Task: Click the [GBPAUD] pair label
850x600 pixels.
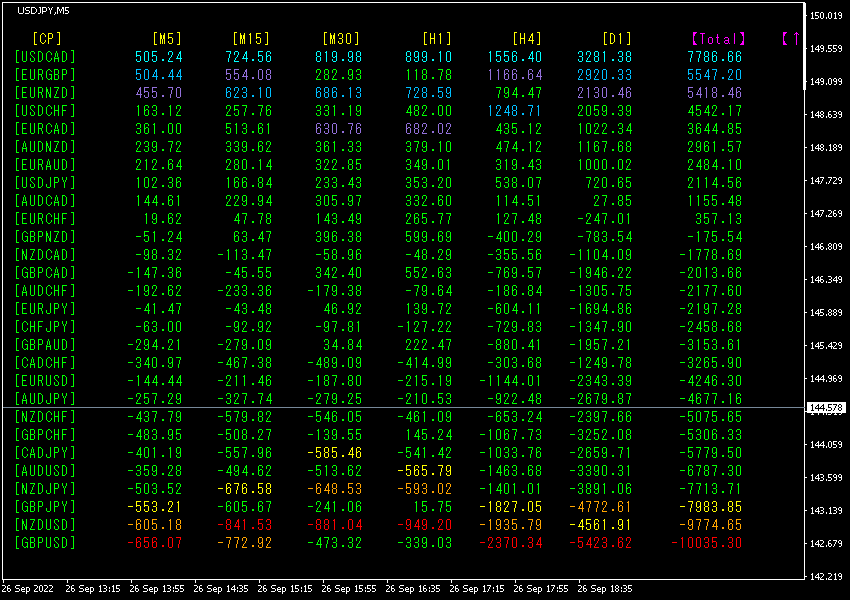Action: coord(46,345)
